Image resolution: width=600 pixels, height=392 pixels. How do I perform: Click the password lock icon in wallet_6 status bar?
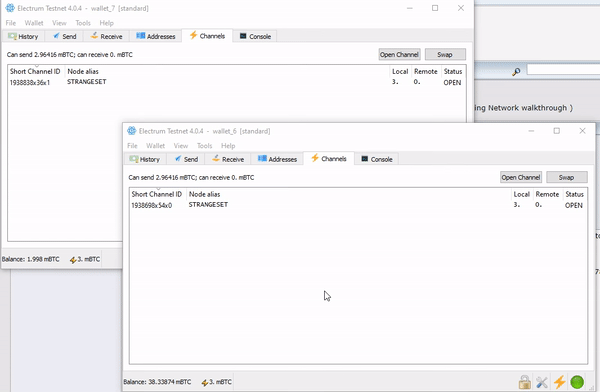[x=525, y=382]
